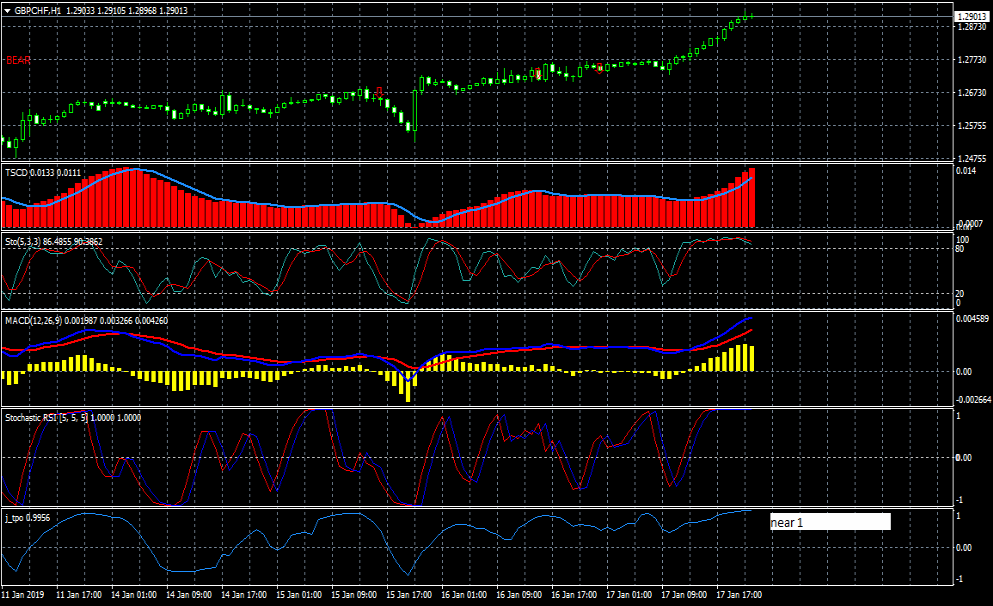This screenshot has height=606, width=993.
Task: Click the 80 level on the Stochastic scale
Action: pos(960,248)
